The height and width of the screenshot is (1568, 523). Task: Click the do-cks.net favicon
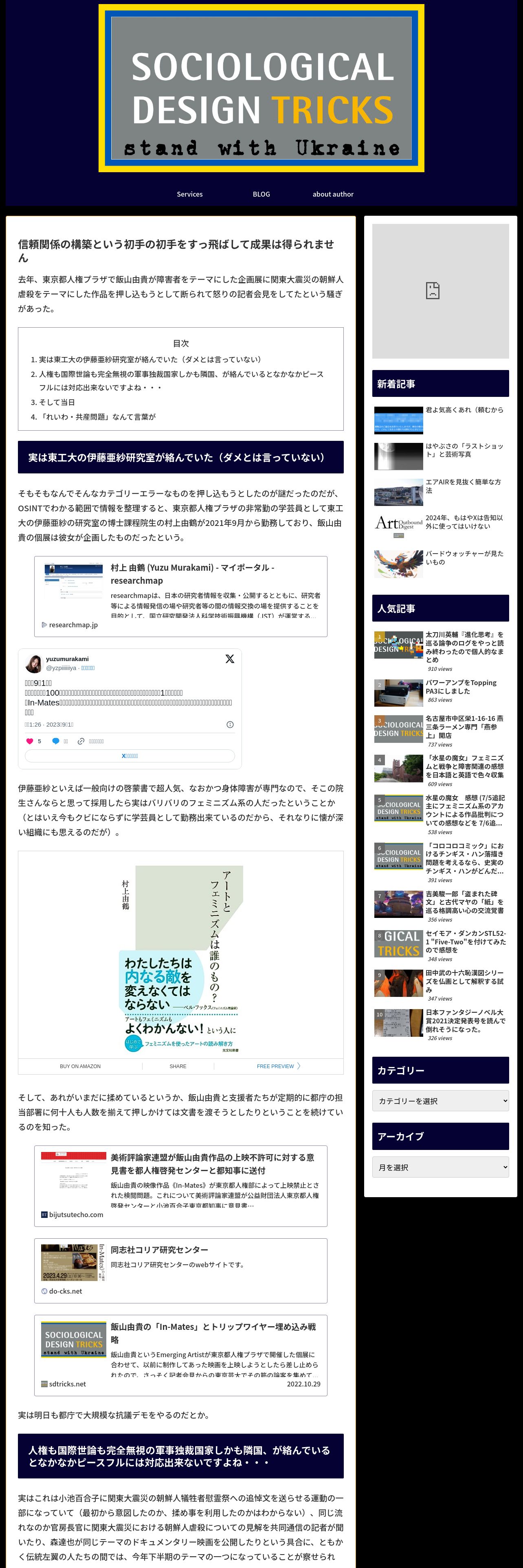point(44,1291)
